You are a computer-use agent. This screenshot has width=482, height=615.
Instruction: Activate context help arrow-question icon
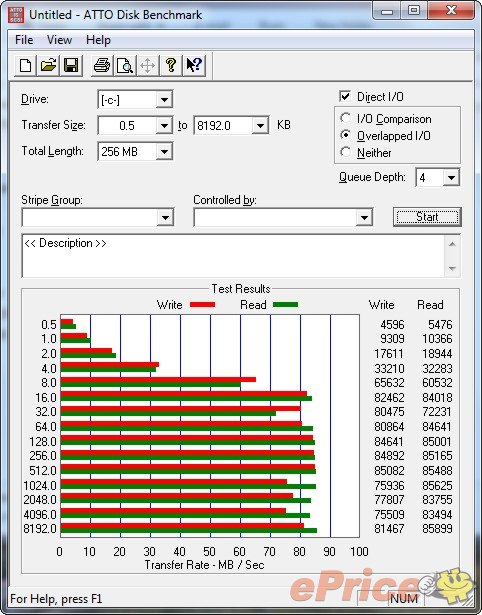[194, 65]
